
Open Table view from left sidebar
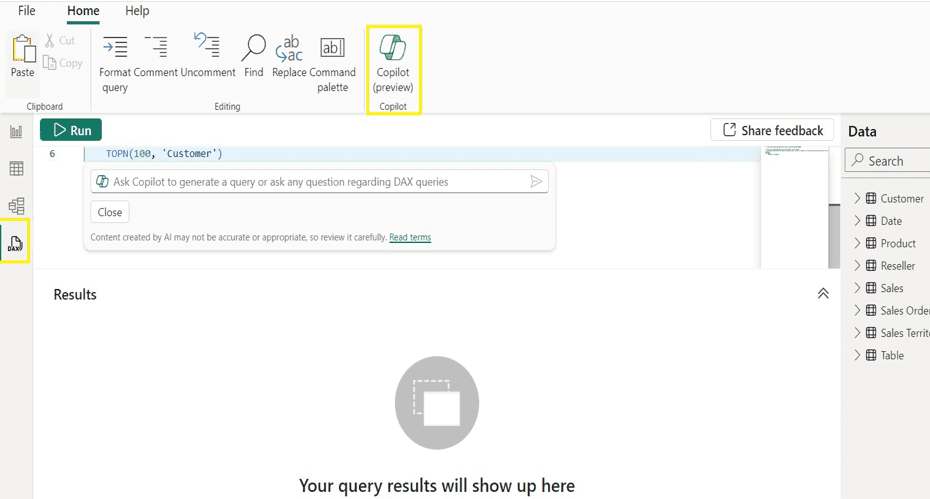pyautogui.click(x=16, y=169)
